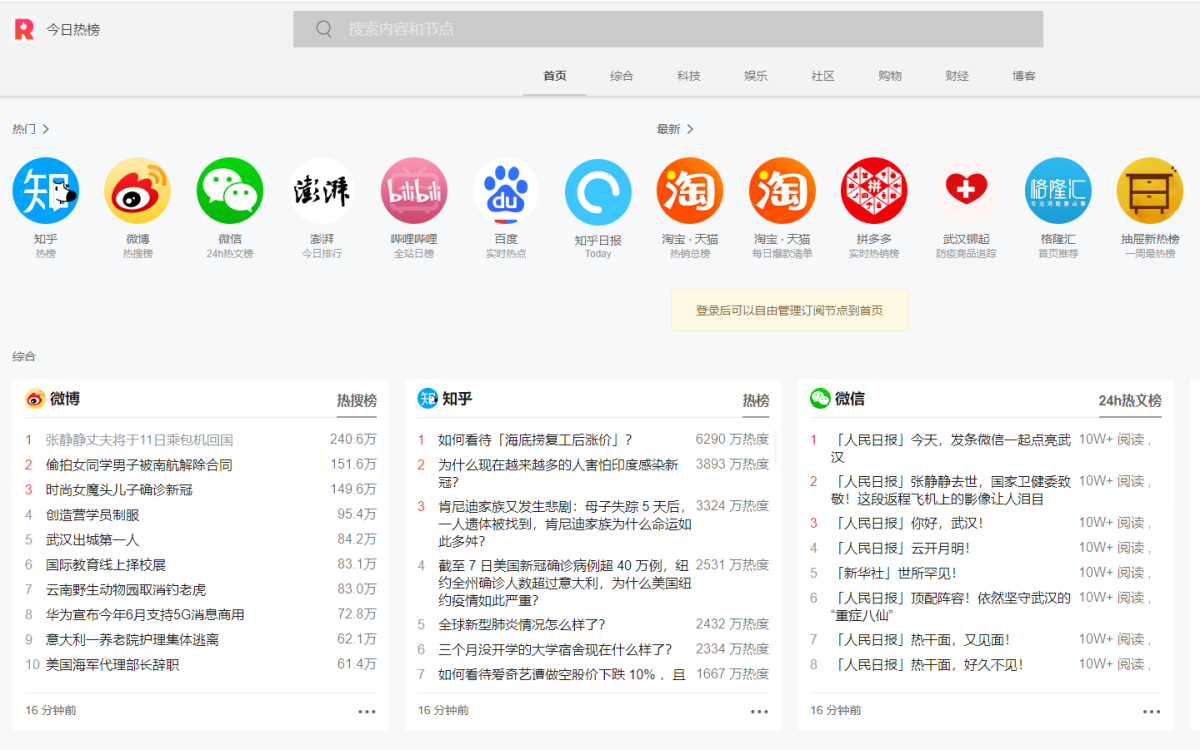Open the Zhihu card three-dot menu
The height and width of the screenshot is (750, 1200).
[x=759, y=711]
